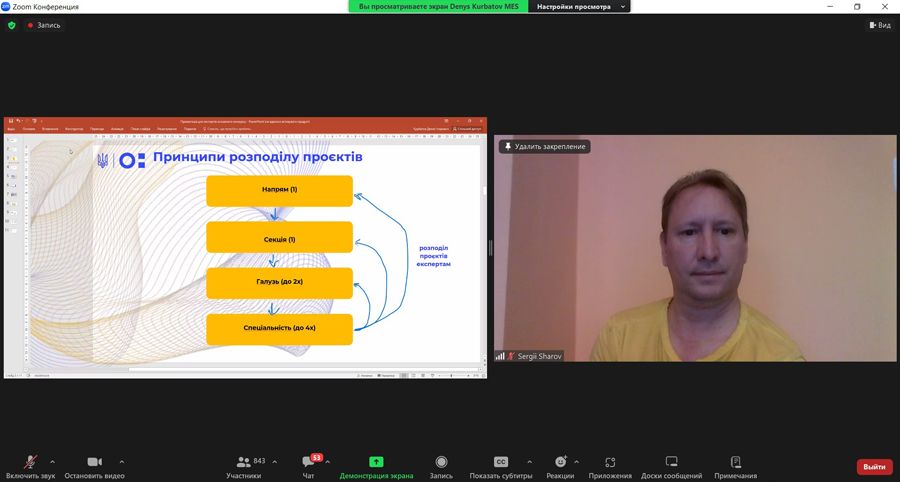Open the Примечания notes
900x482 pixels.
coord(735,467)
